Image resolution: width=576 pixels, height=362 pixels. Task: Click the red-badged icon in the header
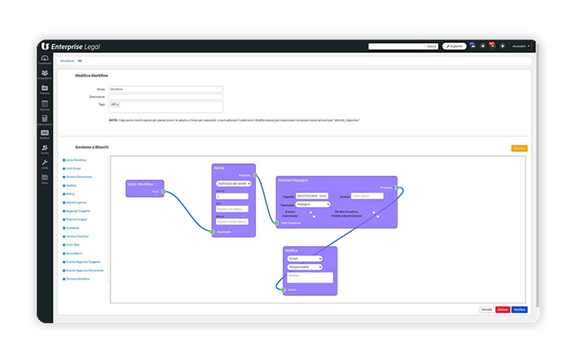[x=493, y=46]
